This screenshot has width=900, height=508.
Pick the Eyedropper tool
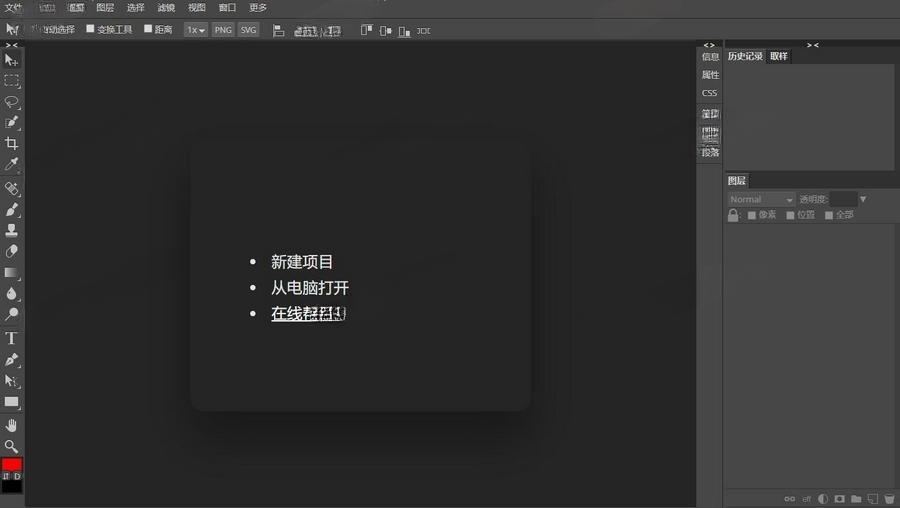point(12,165)
